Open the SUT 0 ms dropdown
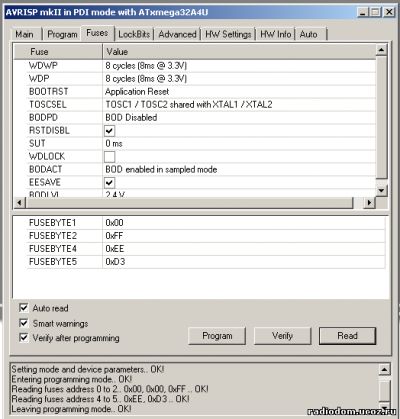The image size is (400, 419). [239, 144]
